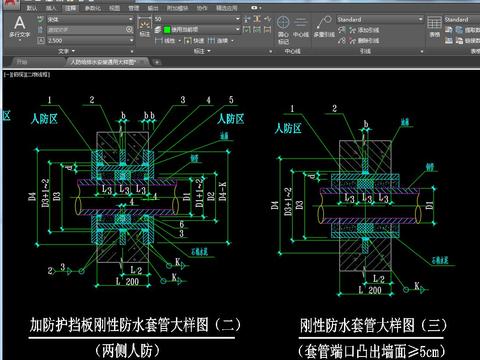
Task: Select the 表格 table tool
Action: pos(434,27)
